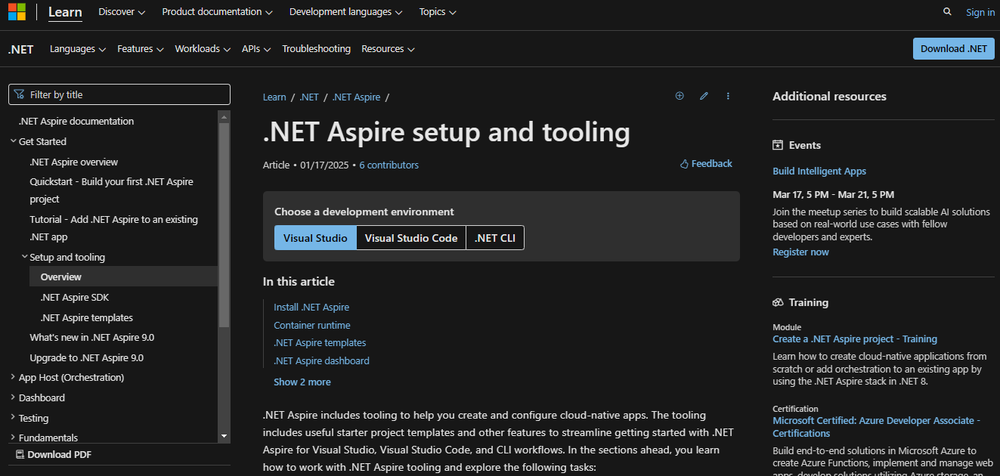Click the .NET brand link

coord(20,49)
